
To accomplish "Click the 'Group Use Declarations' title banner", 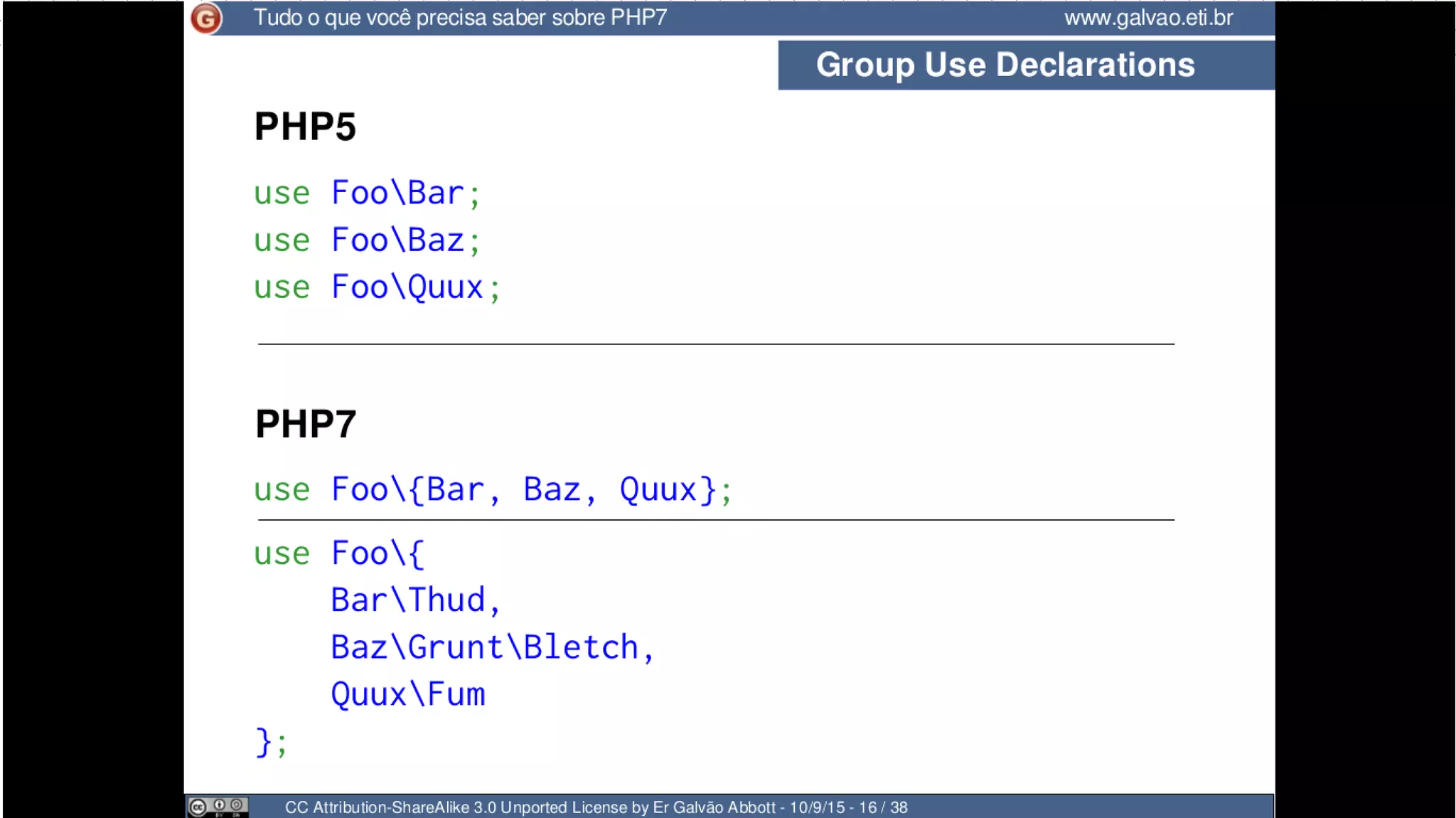I will 1005,65.
